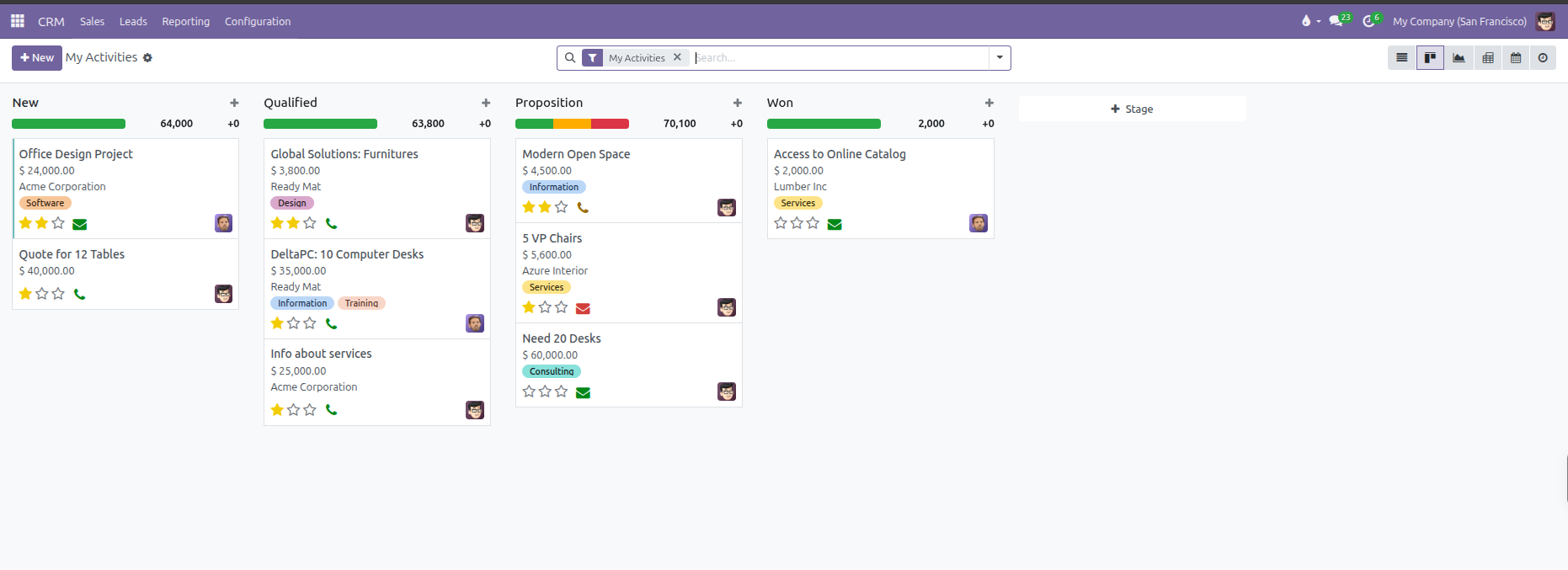Open the calendar view
Viewport: 1568px width, 570px height.
[x=1516, y=58]
